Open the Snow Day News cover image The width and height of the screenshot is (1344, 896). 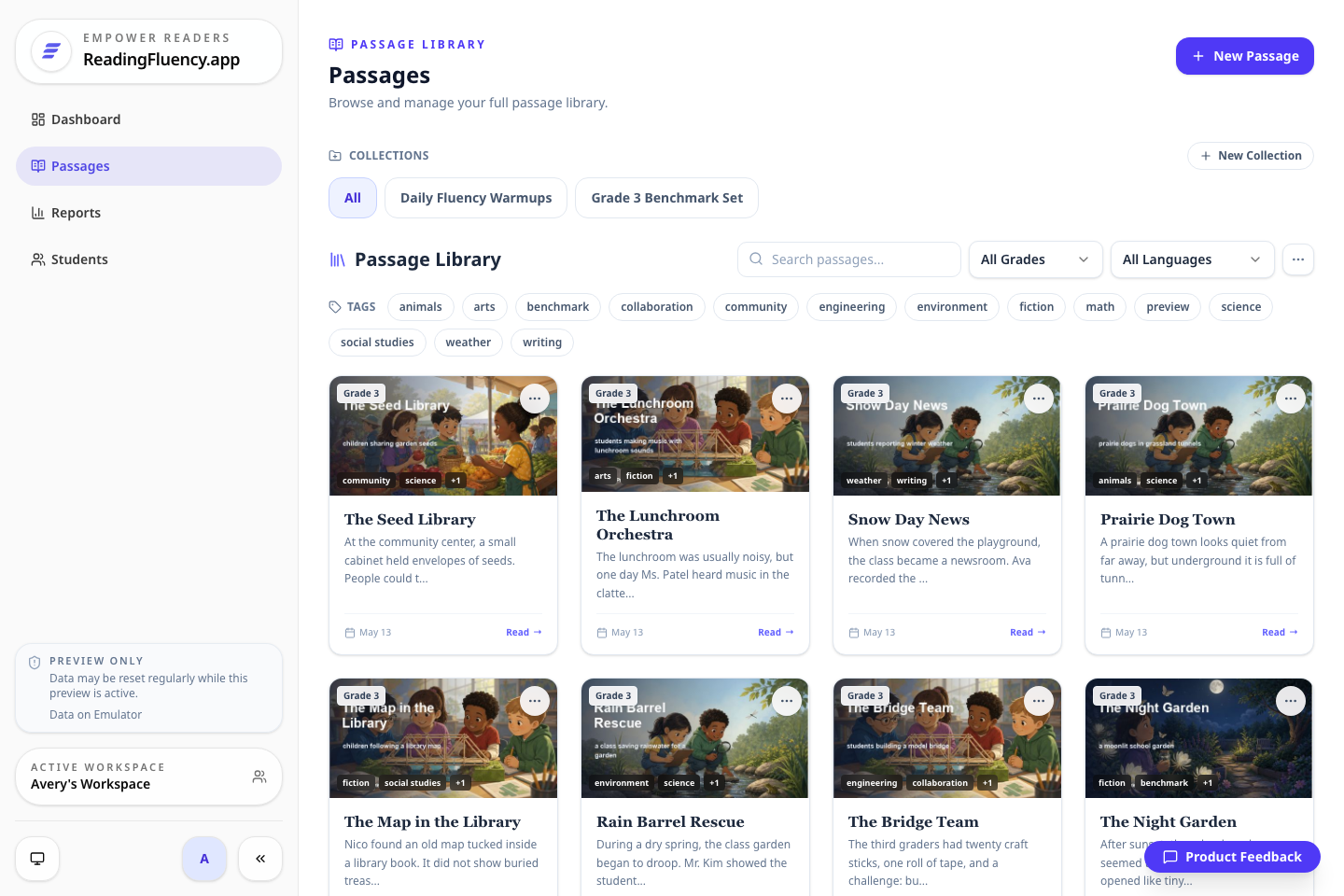[x=947, y=436]
